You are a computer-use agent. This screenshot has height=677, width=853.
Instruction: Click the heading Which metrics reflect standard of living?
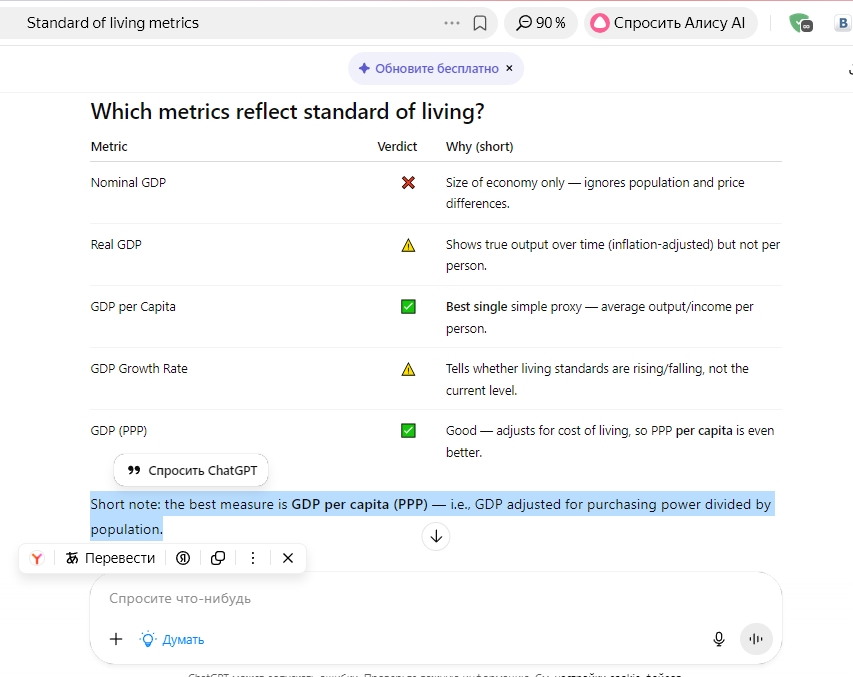click(287, 112)
